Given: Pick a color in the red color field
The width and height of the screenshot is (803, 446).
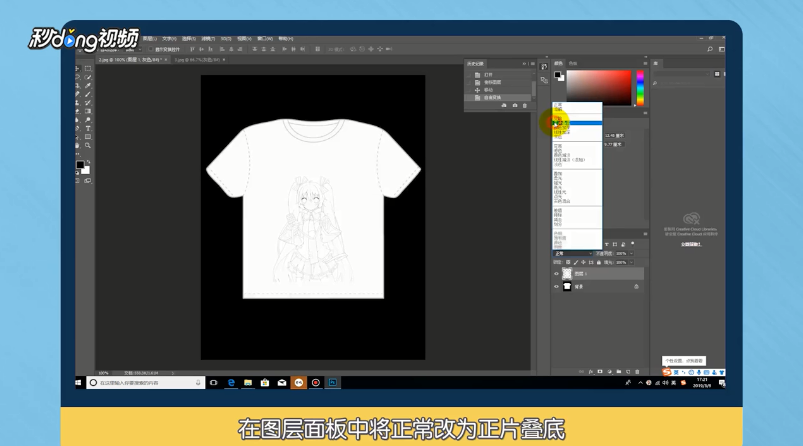Looking at the screenshot, I should (x=599, y=88).
